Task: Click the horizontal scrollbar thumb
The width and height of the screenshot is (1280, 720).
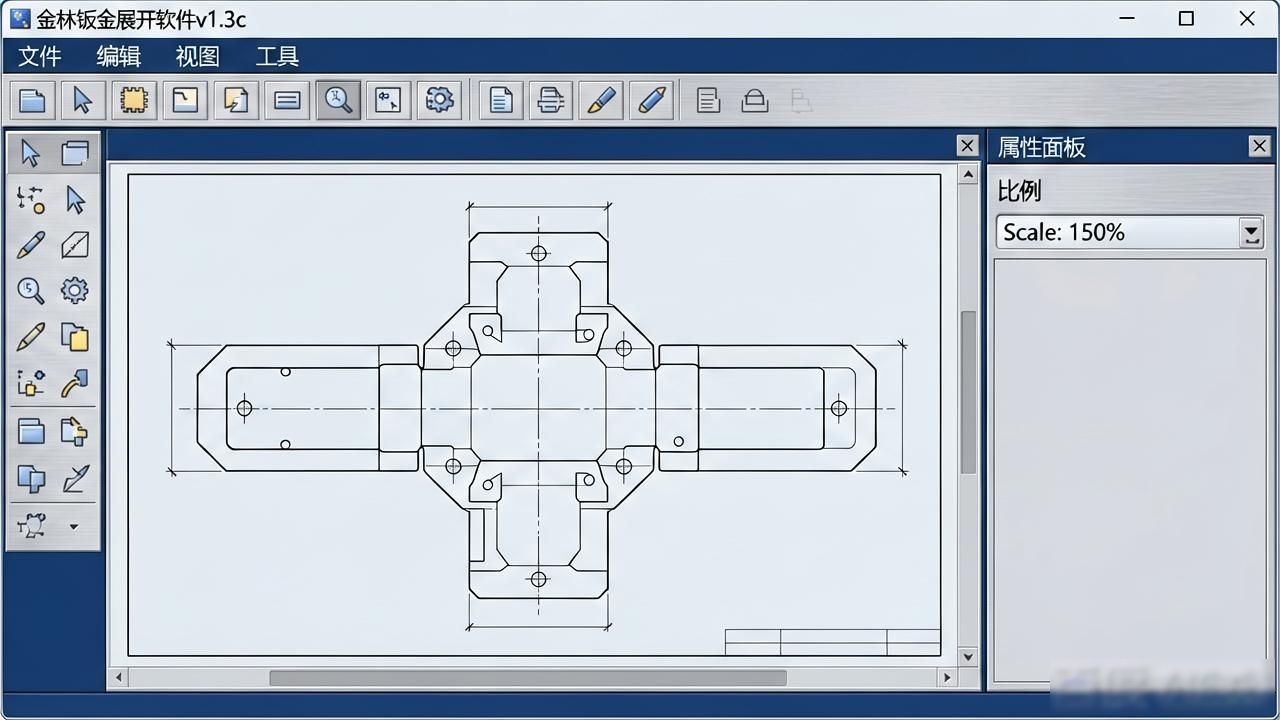Action: (528, 678)
